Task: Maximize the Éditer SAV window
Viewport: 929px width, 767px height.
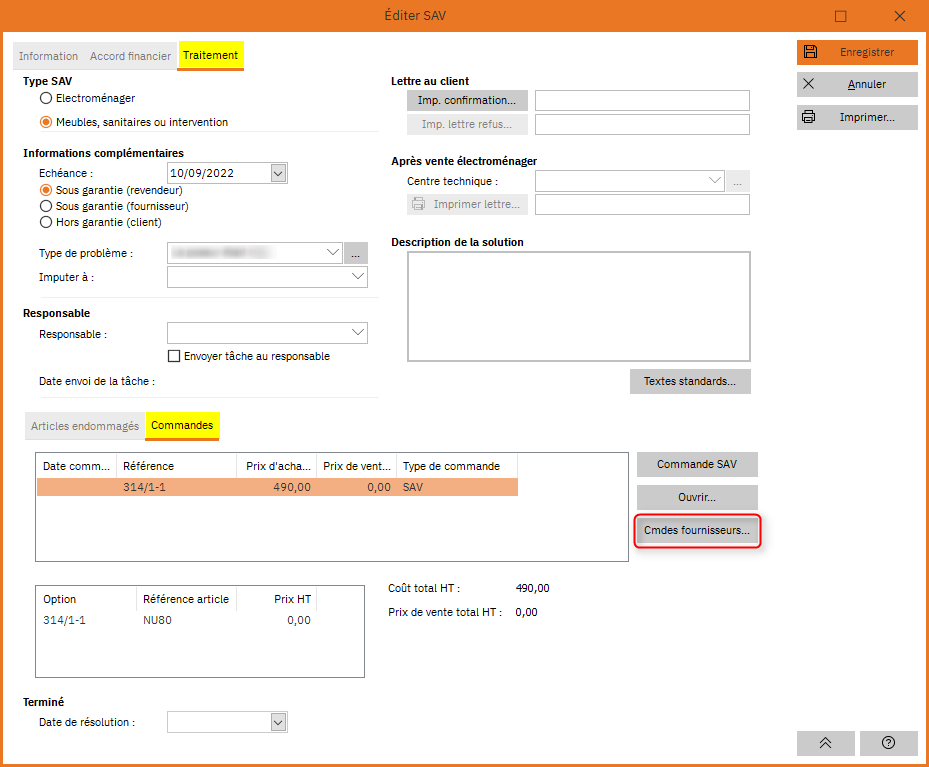Action: point(840,16)
